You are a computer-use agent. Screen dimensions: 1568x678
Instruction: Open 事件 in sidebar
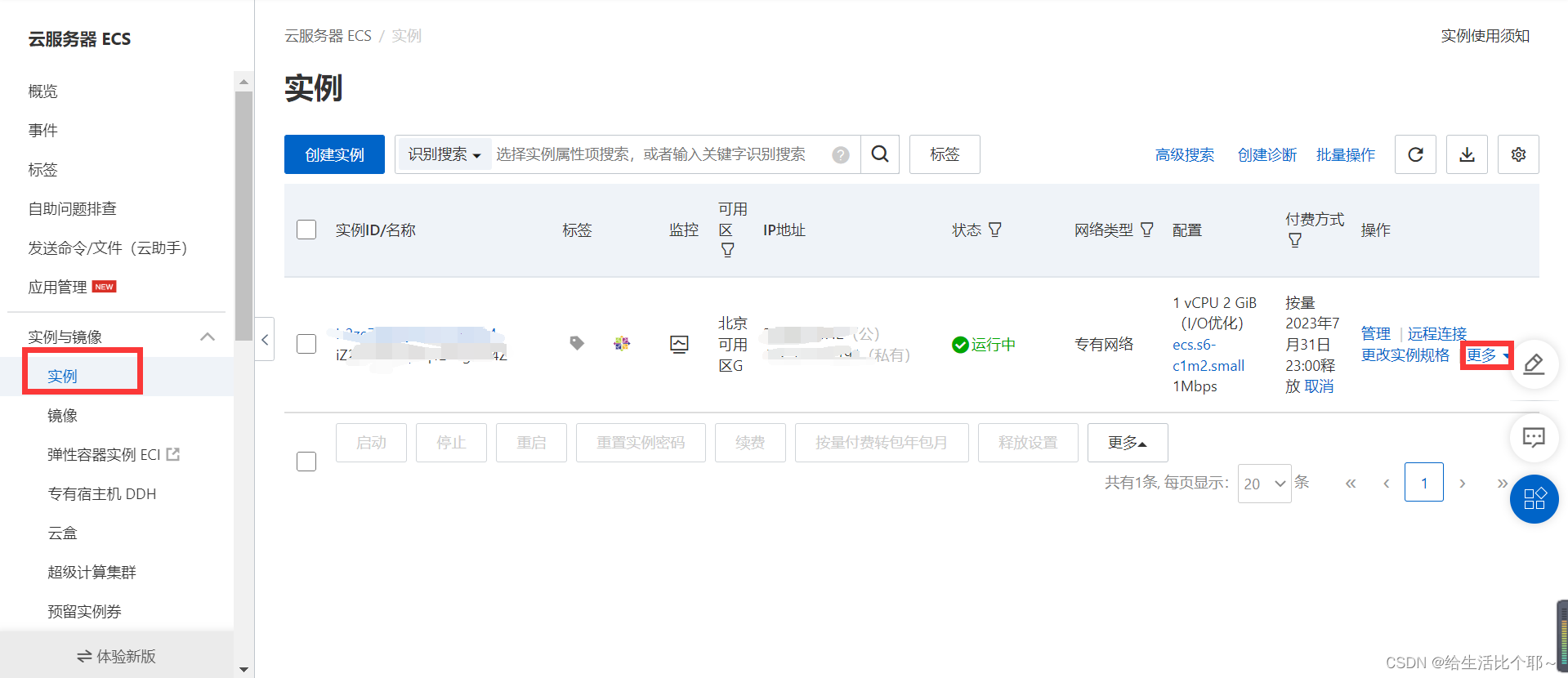(x=43, y=130)
